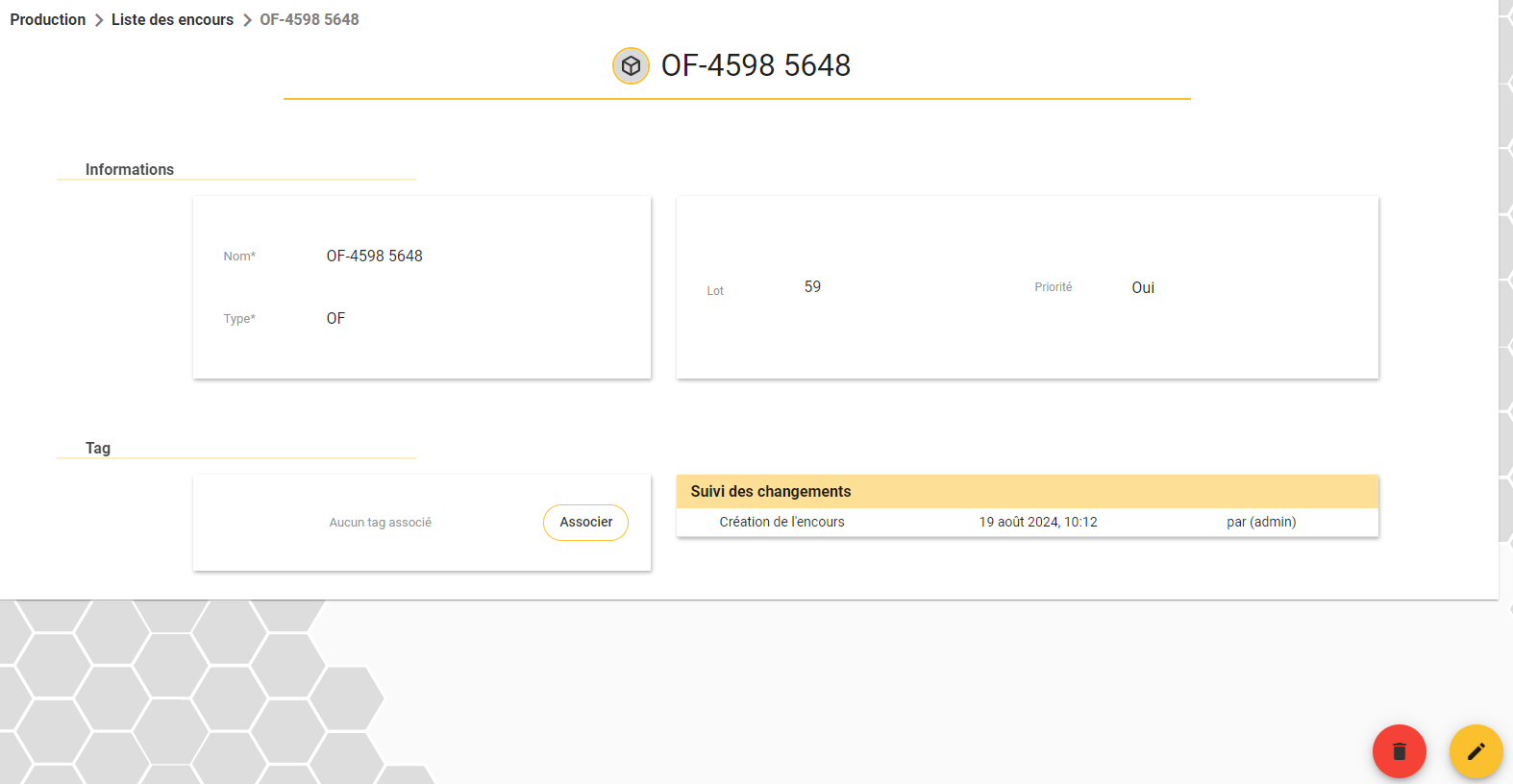The height and width of the screenshot is (784, 1513).
Task: Open Liste des encours breadcrumb
Action: click(172, 19)
